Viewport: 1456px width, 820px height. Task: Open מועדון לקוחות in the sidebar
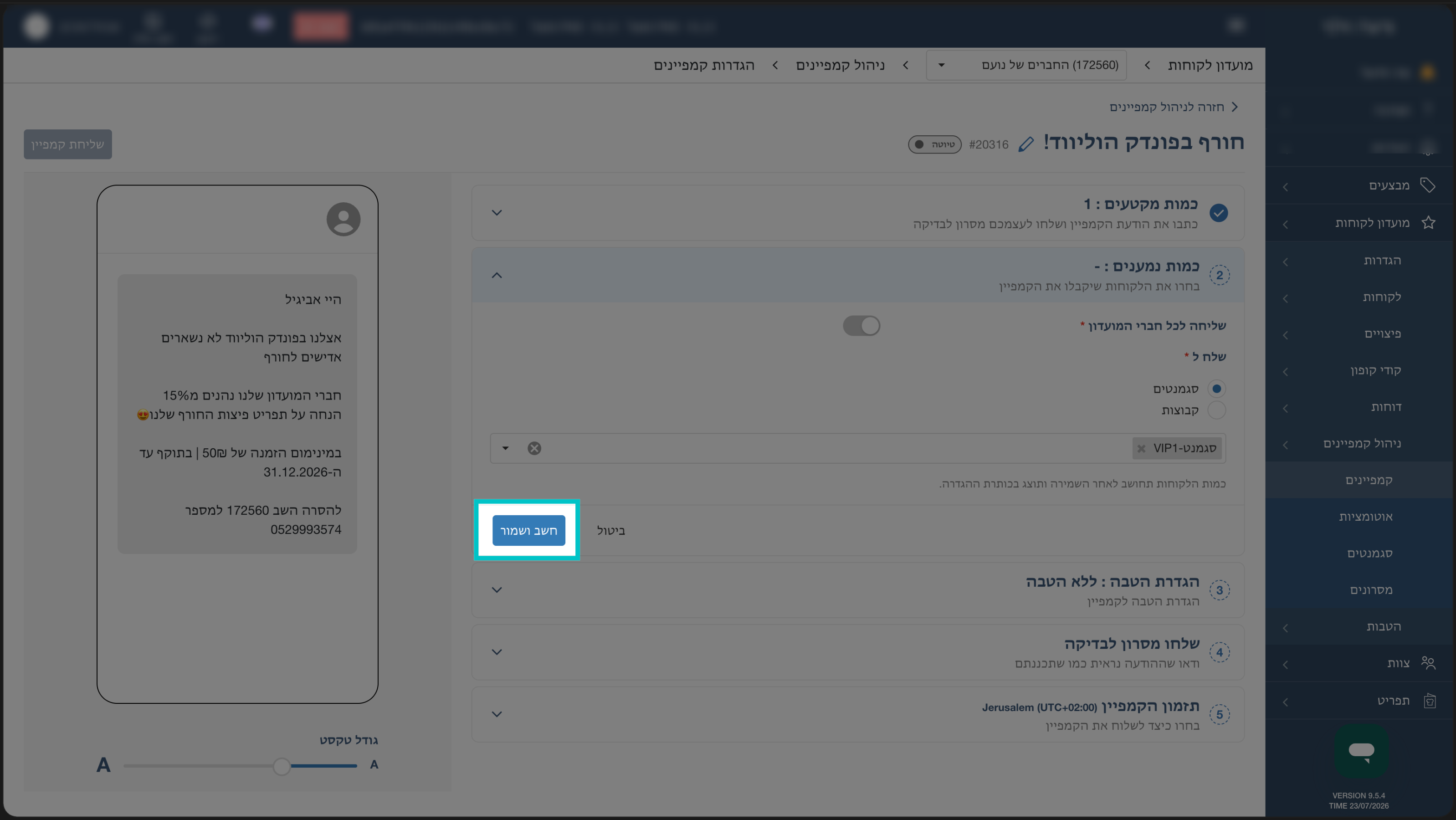coord(1360,223)
